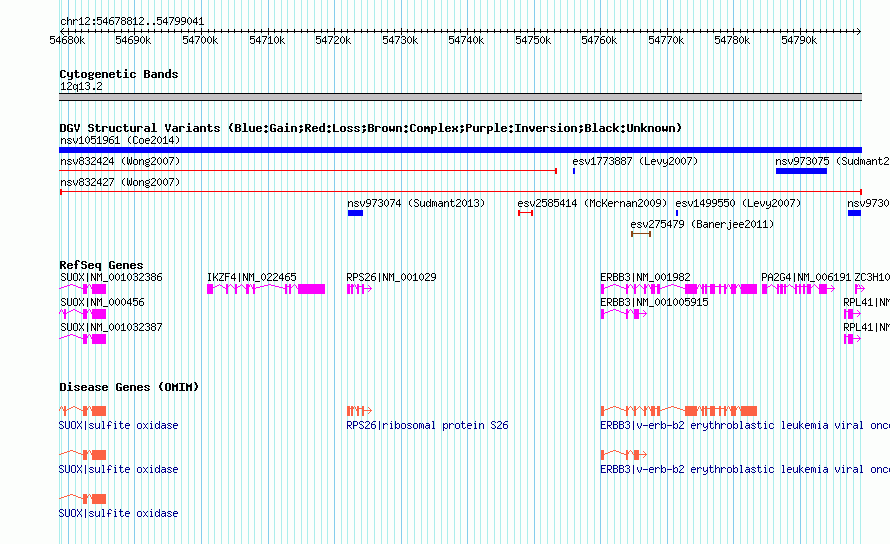
Task: Click the nsv1051961 (Coe2014) blue gain bar
Action: click(x=460, y=150)
